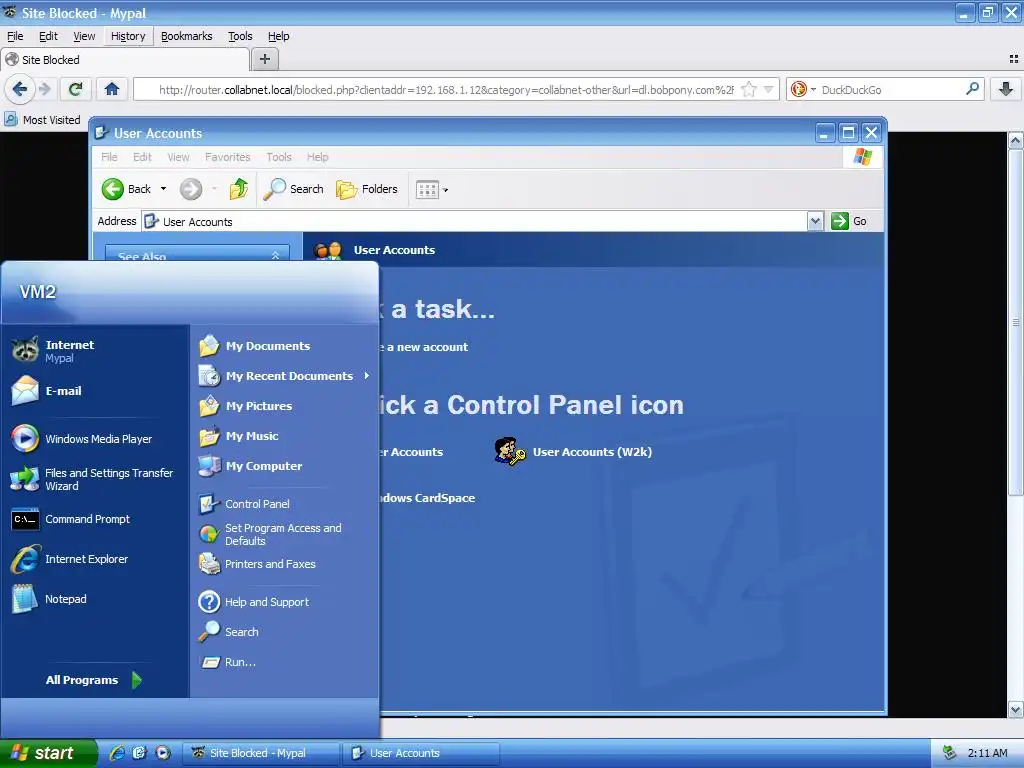This screenshot has width=1024, height=768.
Task: Click inside the DuckDuckGo search field
Action: coord(891,89)
